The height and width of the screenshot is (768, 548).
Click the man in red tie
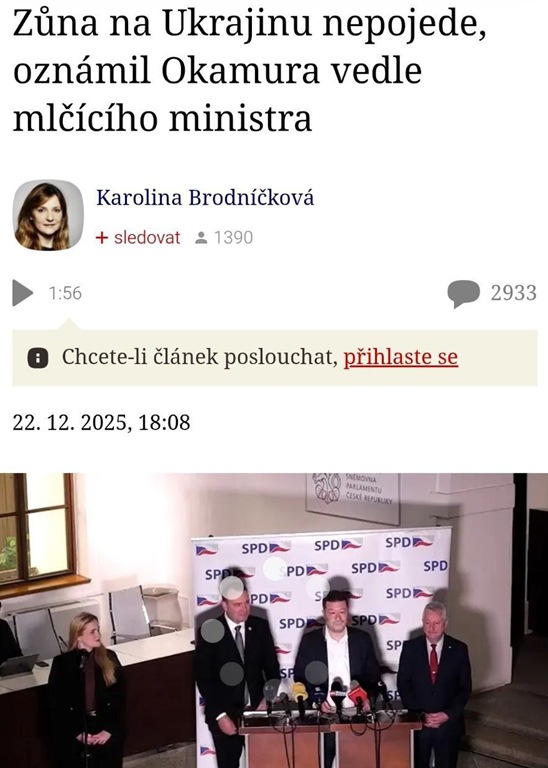(x=434, y=686)
